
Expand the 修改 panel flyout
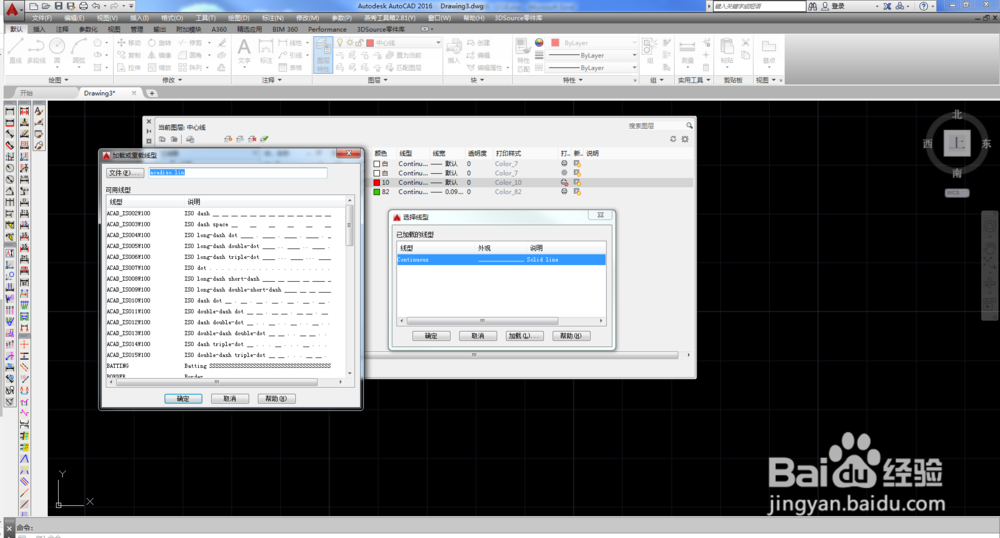tap(172, 80)
